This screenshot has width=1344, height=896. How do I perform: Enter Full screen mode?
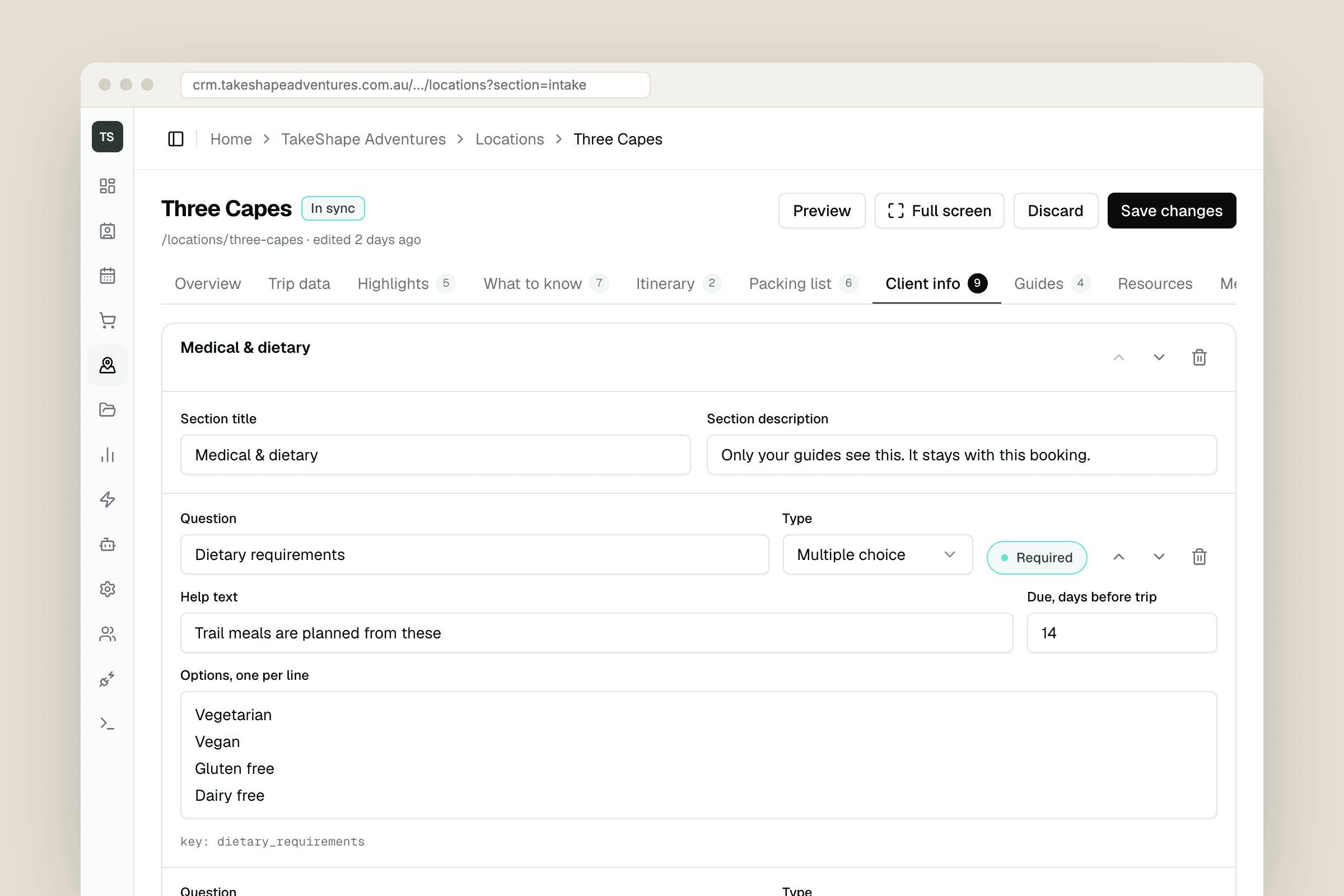pyautogui.click(x=939, y=211)
